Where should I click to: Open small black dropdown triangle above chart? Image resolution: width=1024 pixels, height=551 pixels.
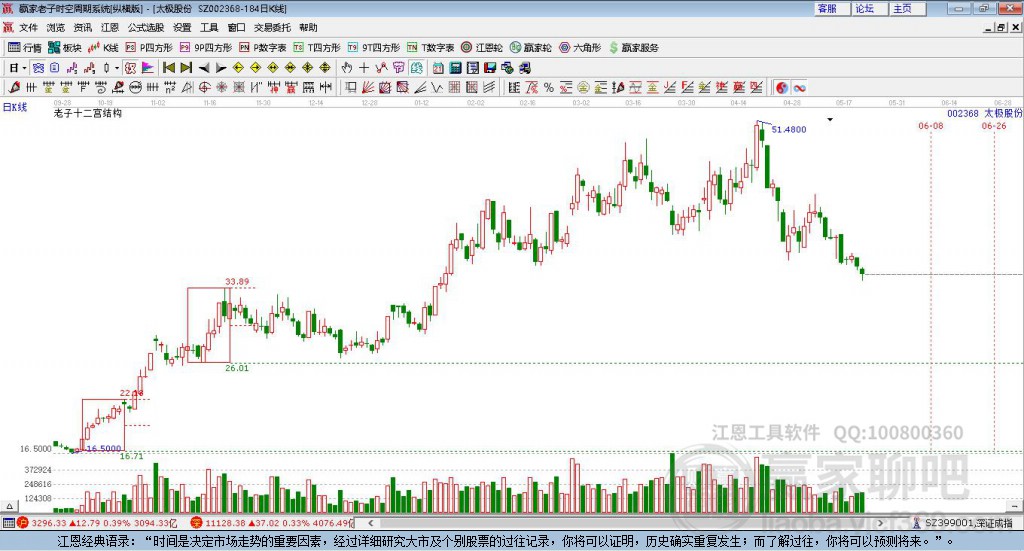[830, 119]
